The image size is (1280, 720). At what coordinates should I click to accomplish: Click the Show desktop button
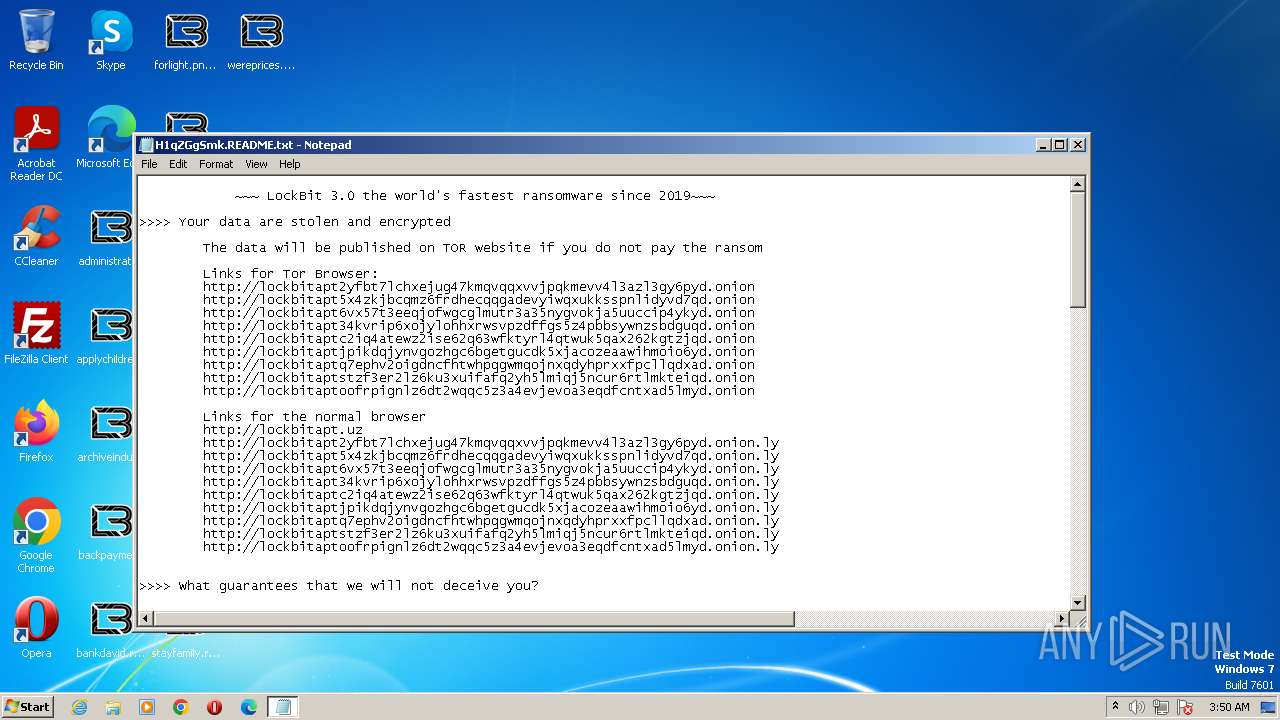tap(1270, 707)
